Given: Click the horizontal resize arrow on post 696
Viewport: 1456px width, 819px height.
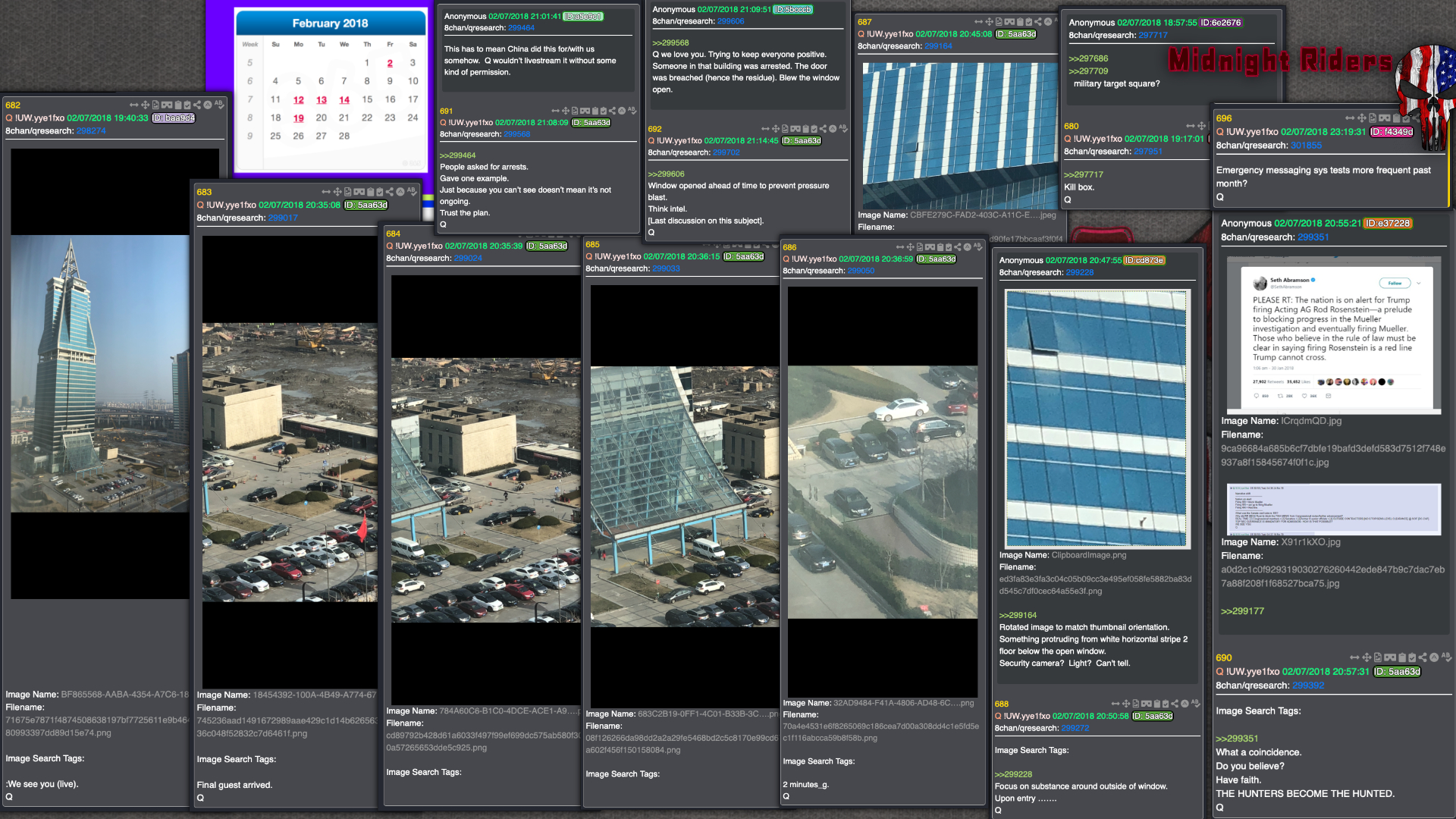Looking at the screenshot, I should click(x=1350, y=118).
